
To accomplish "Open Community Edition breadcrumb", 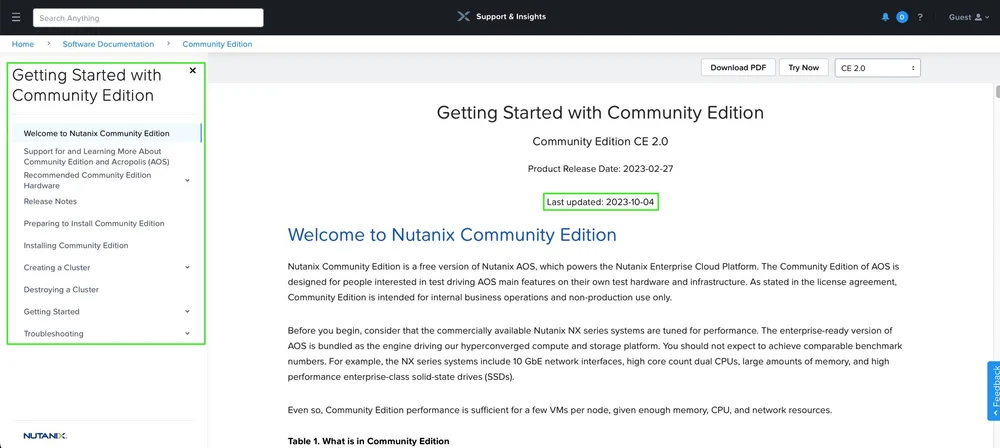I will click(217, 44).
